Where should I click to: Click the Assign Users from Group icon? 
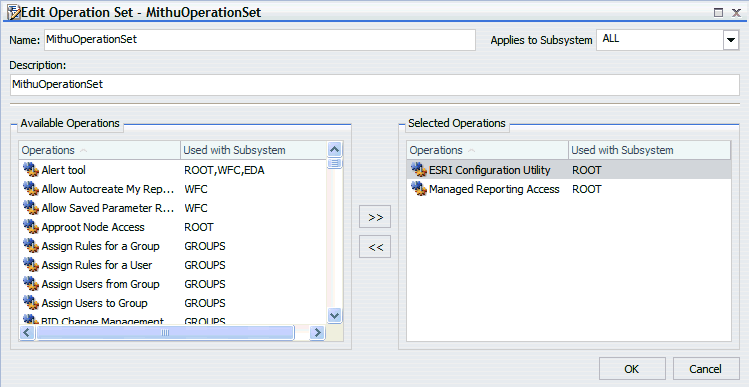[31, 284]
